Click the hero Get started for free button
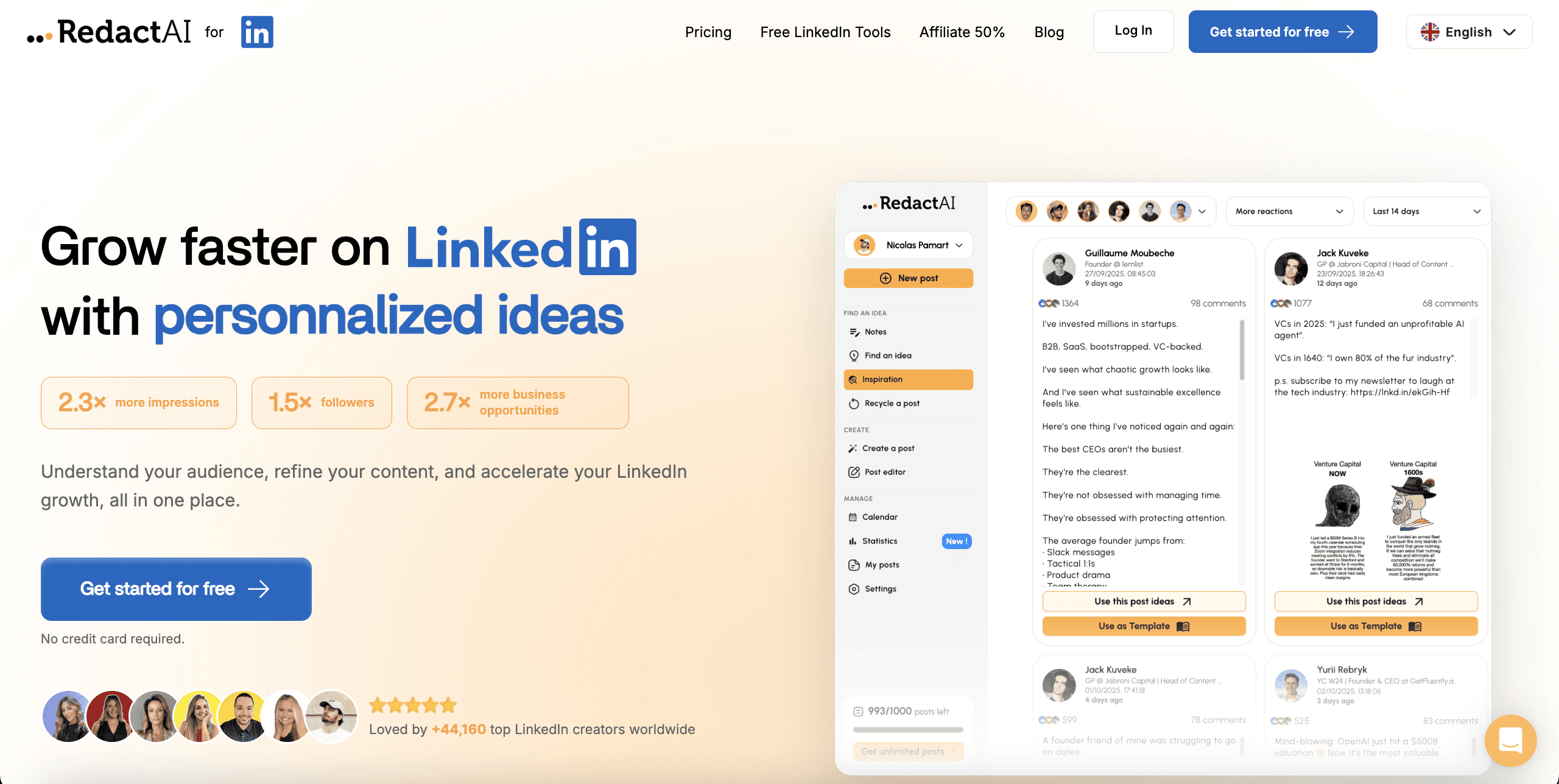Screen dimensions: 1559x784 [176, 589]
